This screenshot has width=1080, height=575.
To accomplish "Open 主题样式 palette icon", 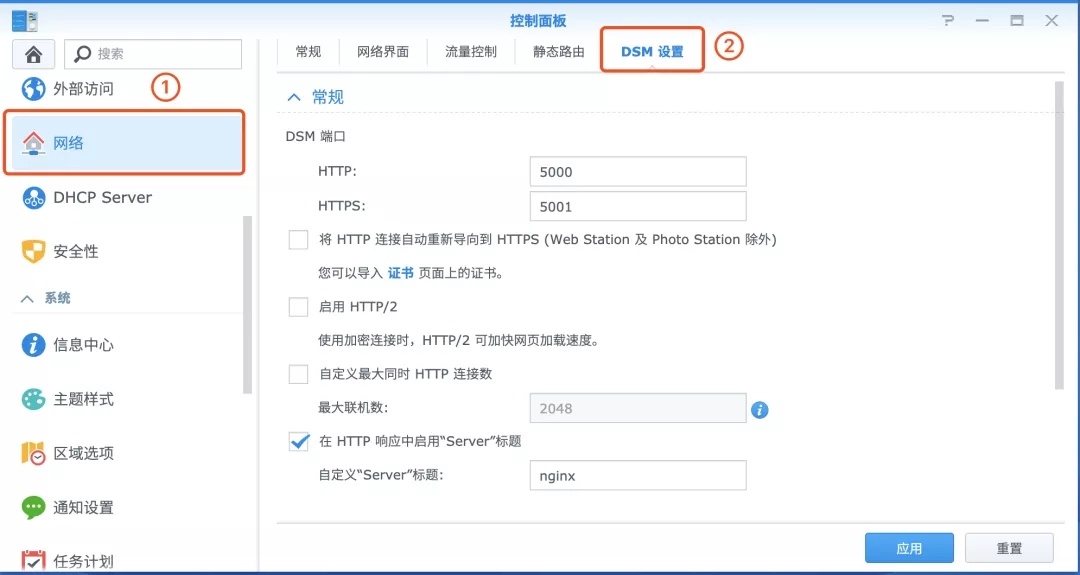I will (34, 399).
